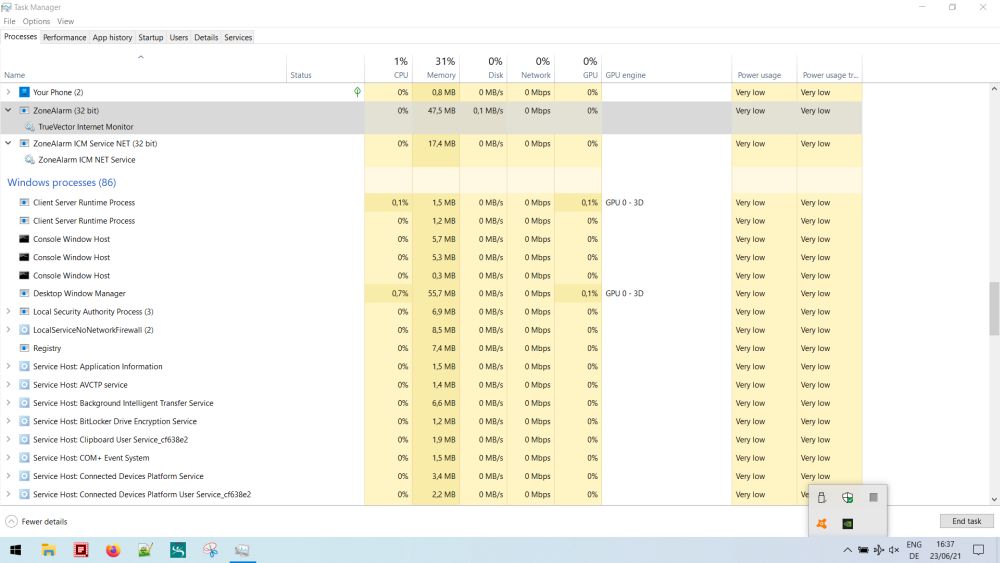Open File Explorer from taskbar
Image resolution: width=1000 pixels, height=563 pixels.
[x=48, y=550]
